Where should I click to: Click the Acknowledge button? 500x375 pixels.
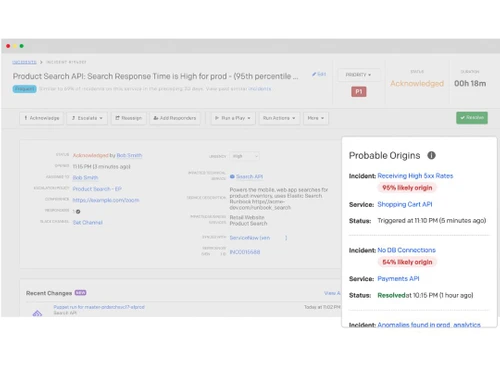tap(42, 118)
